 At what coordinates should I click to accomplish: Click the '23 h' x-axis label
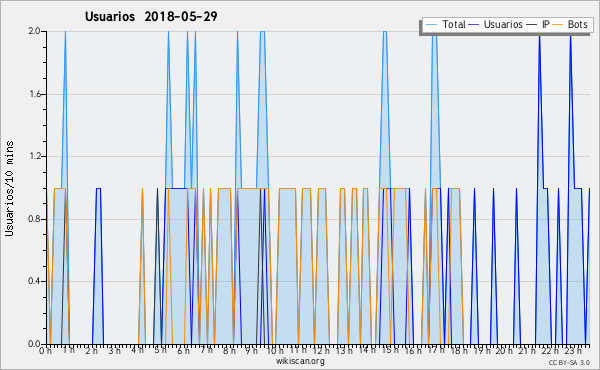tap(573, 351)
